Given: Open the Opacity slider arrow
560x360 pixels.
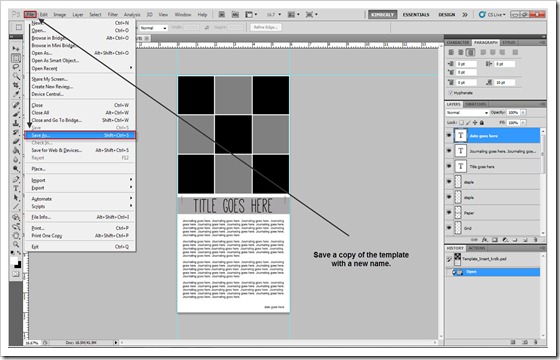Looking at the screenshot, I should (523, 112).
